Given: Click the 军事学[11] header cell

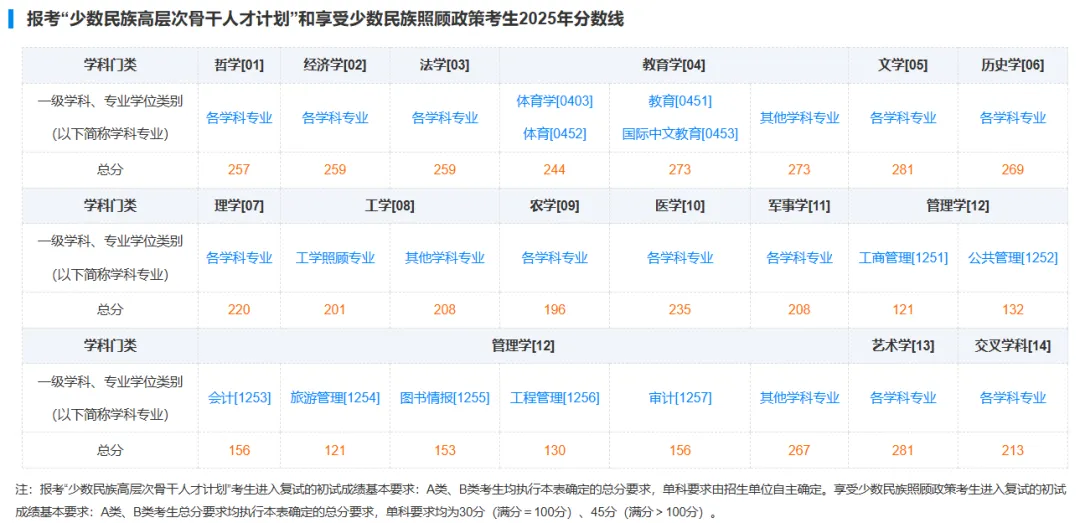Looking at the screenshot, I should (800, 205).
